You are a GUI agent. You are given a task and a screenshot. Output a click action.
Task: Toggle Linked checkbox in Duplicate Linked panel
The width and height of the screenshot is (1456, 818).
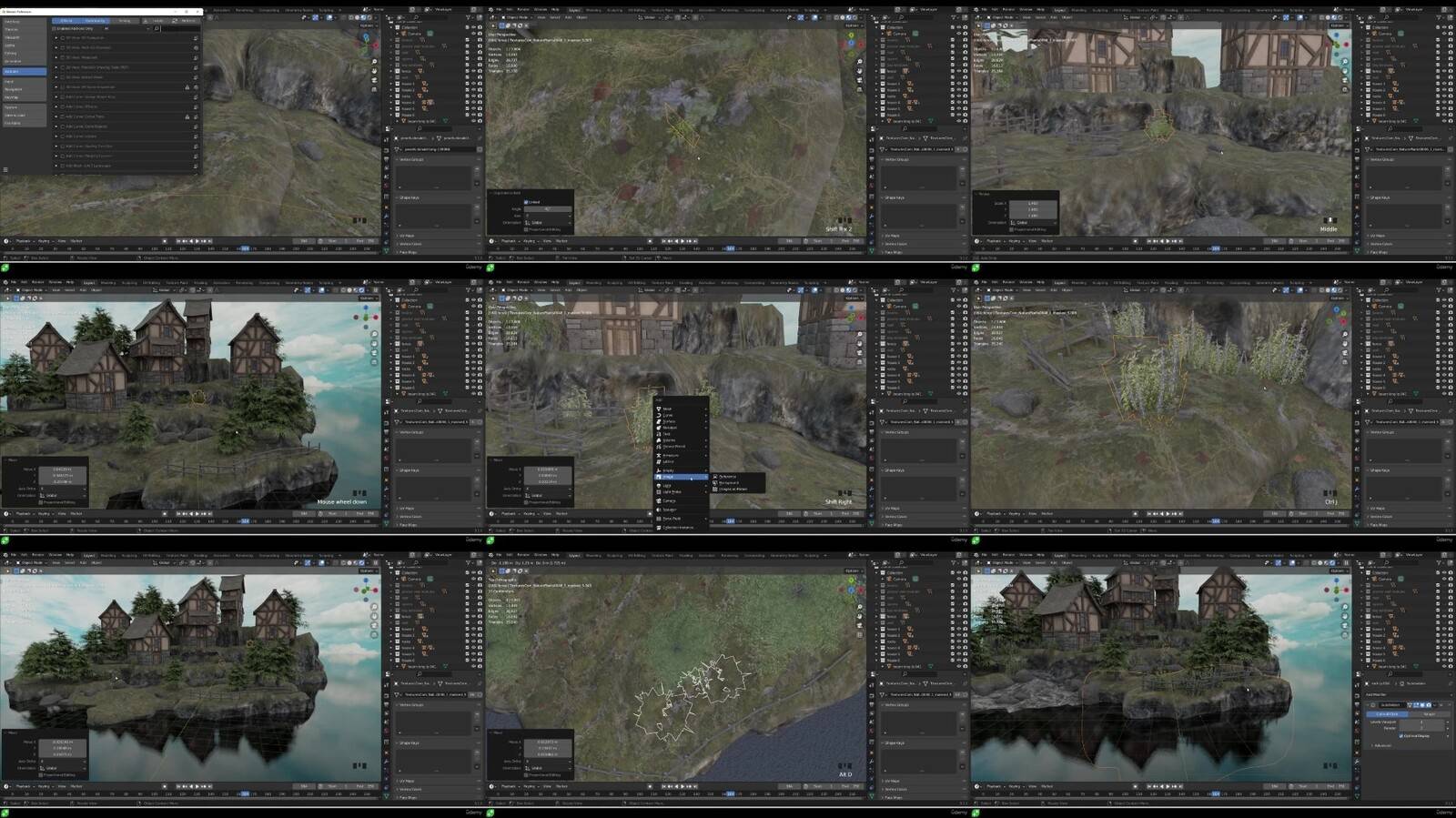(x=526, y=202)
